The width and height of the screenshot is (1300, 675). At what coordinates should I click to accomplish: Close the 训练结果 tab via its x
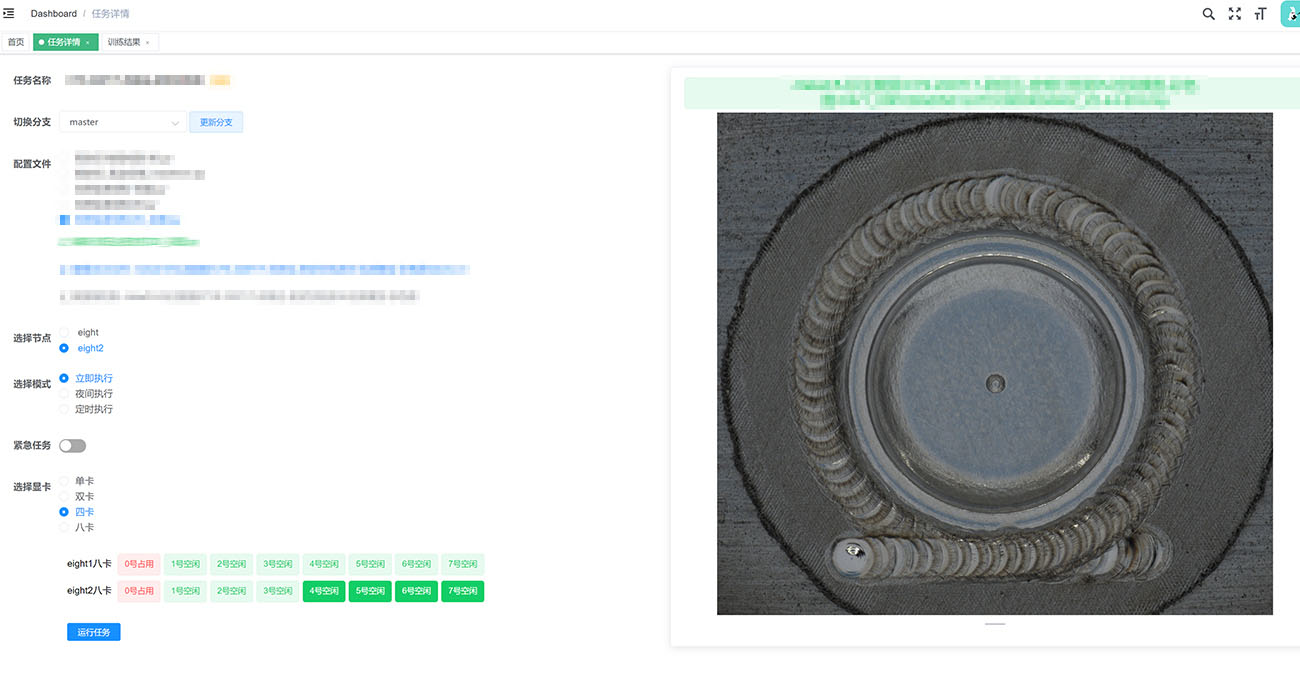point(148,43)
